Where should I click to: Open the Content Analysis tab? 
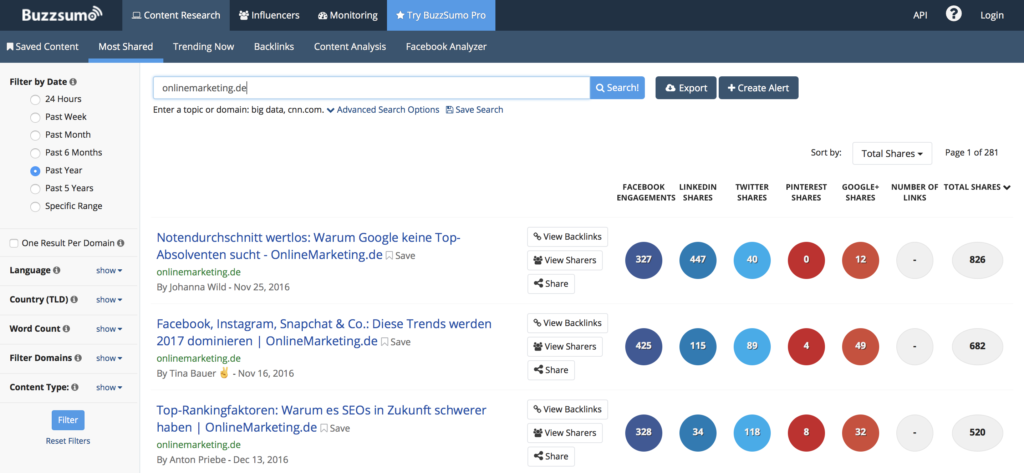pos(349,47)
